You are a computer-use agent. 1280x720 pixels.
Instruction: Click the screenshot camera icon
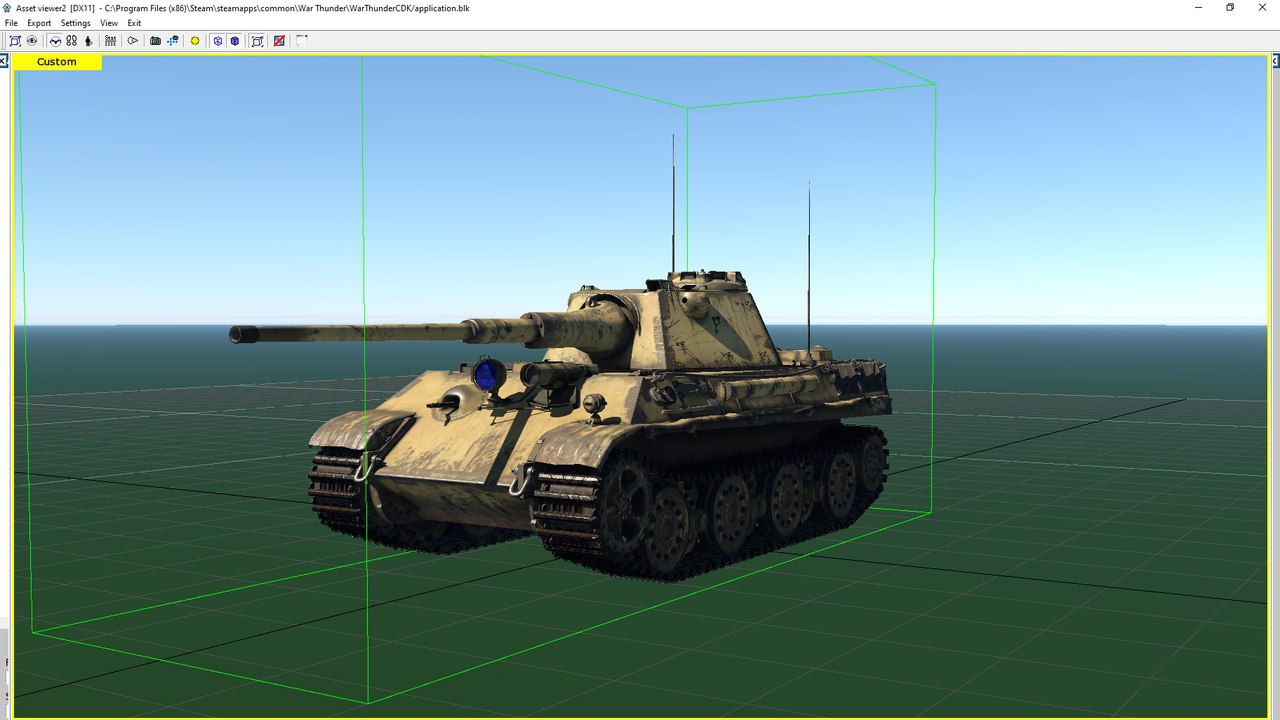[x=155, y=41]
